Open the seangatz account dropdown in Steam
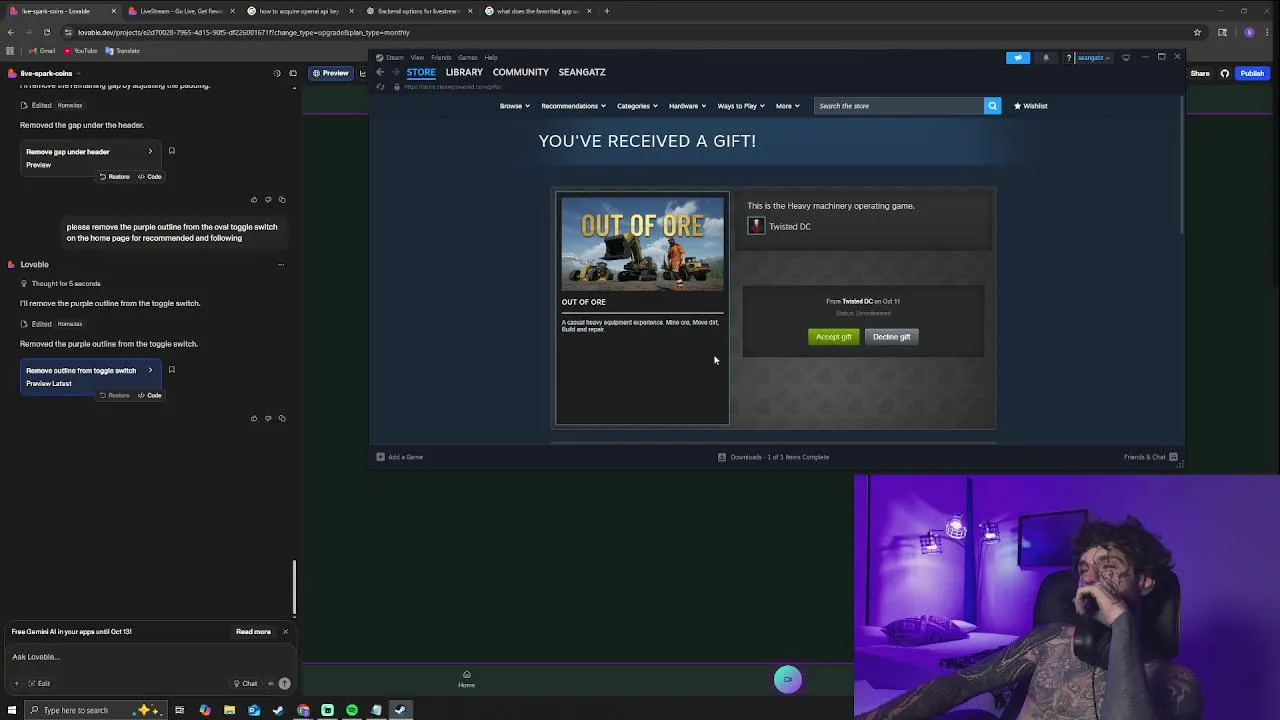1280x720 pixels. [1093, 57]
